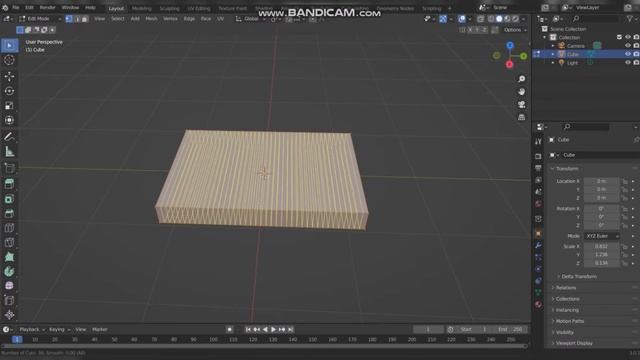Open the Modifier properties wrench tab

(538, 245)
